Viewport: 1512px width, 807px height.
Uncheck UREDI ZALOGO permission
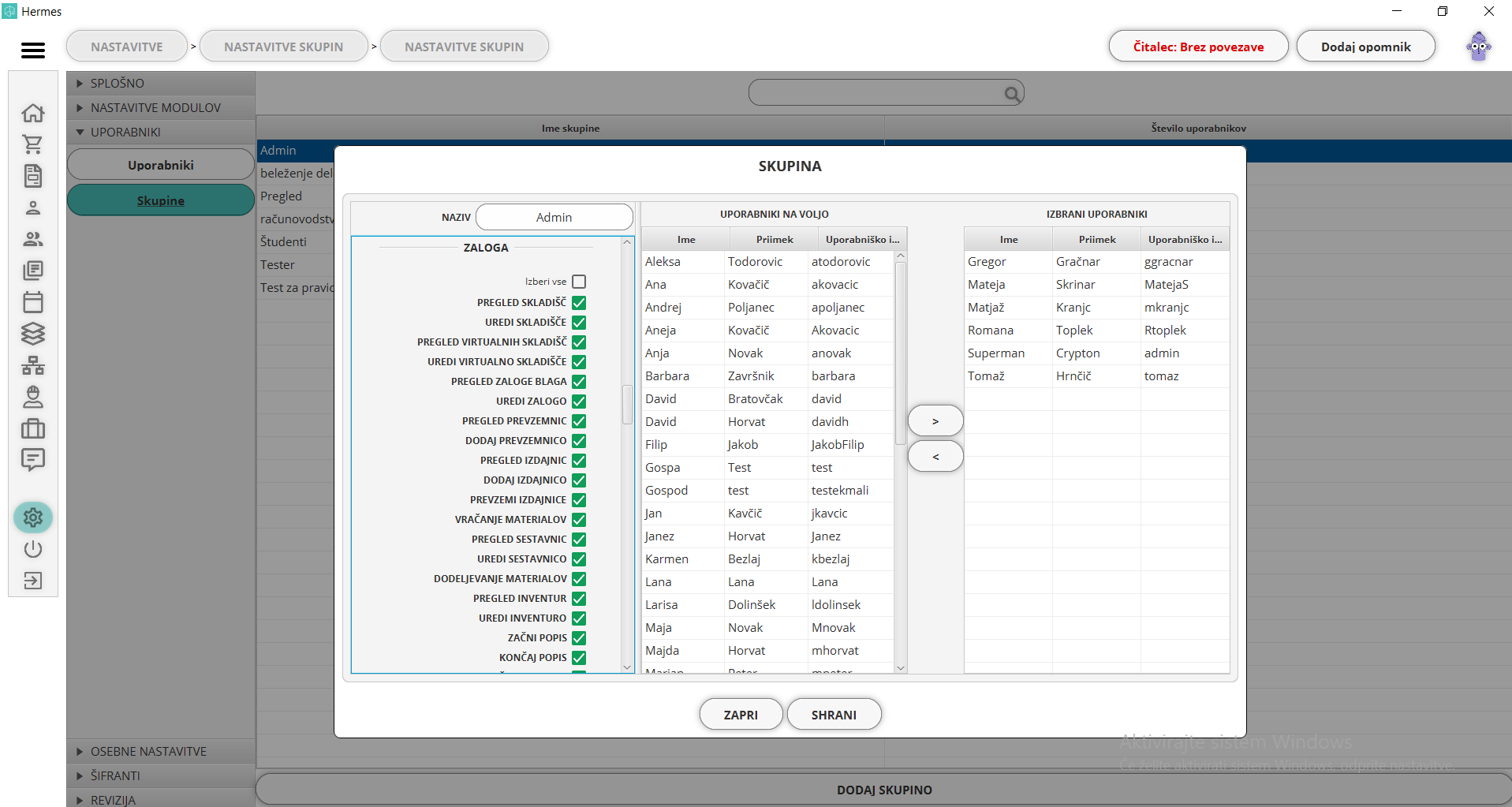579,402
